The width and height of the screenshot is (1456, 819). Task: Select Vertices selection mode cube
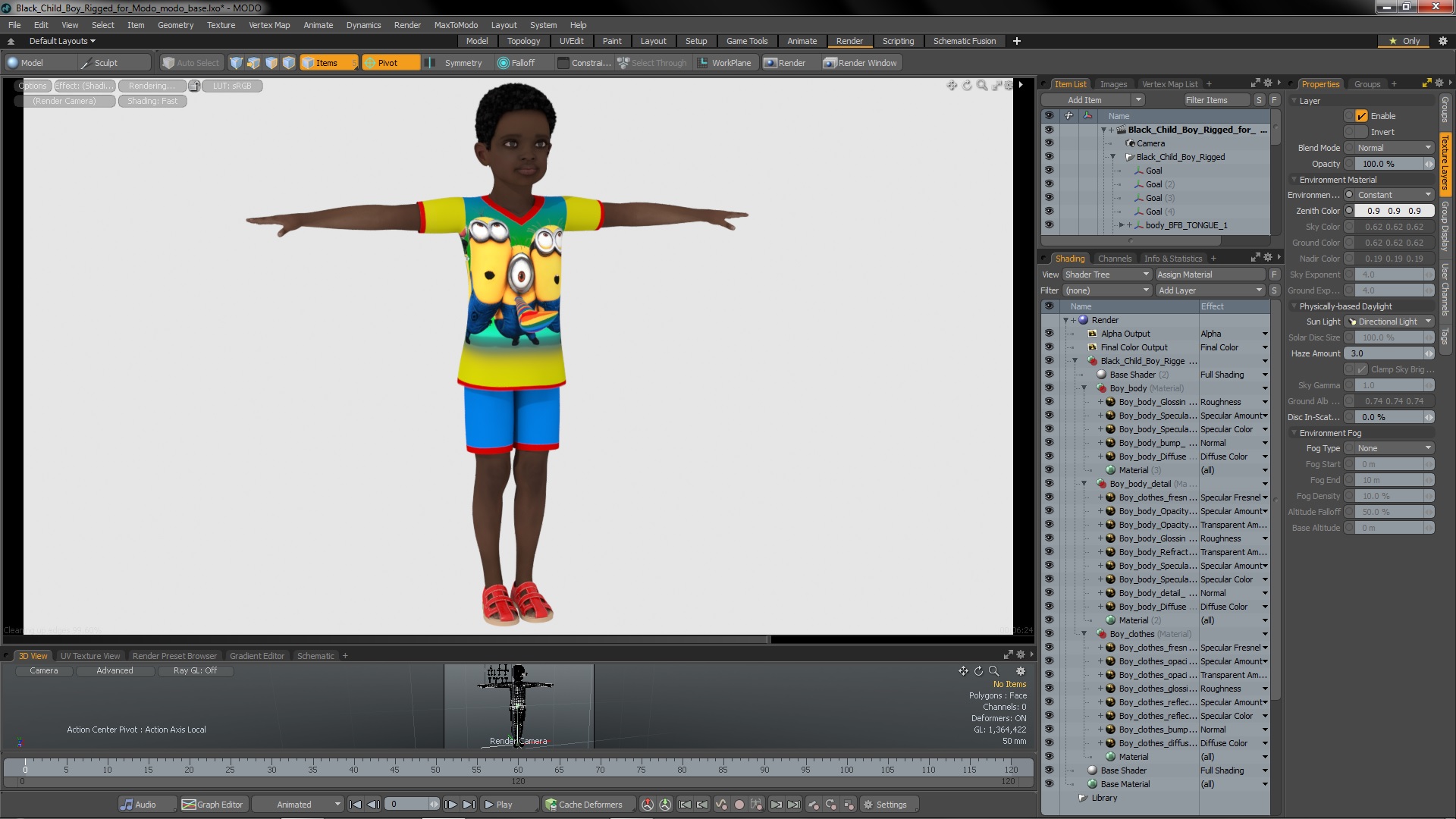(x=237, y=63)
